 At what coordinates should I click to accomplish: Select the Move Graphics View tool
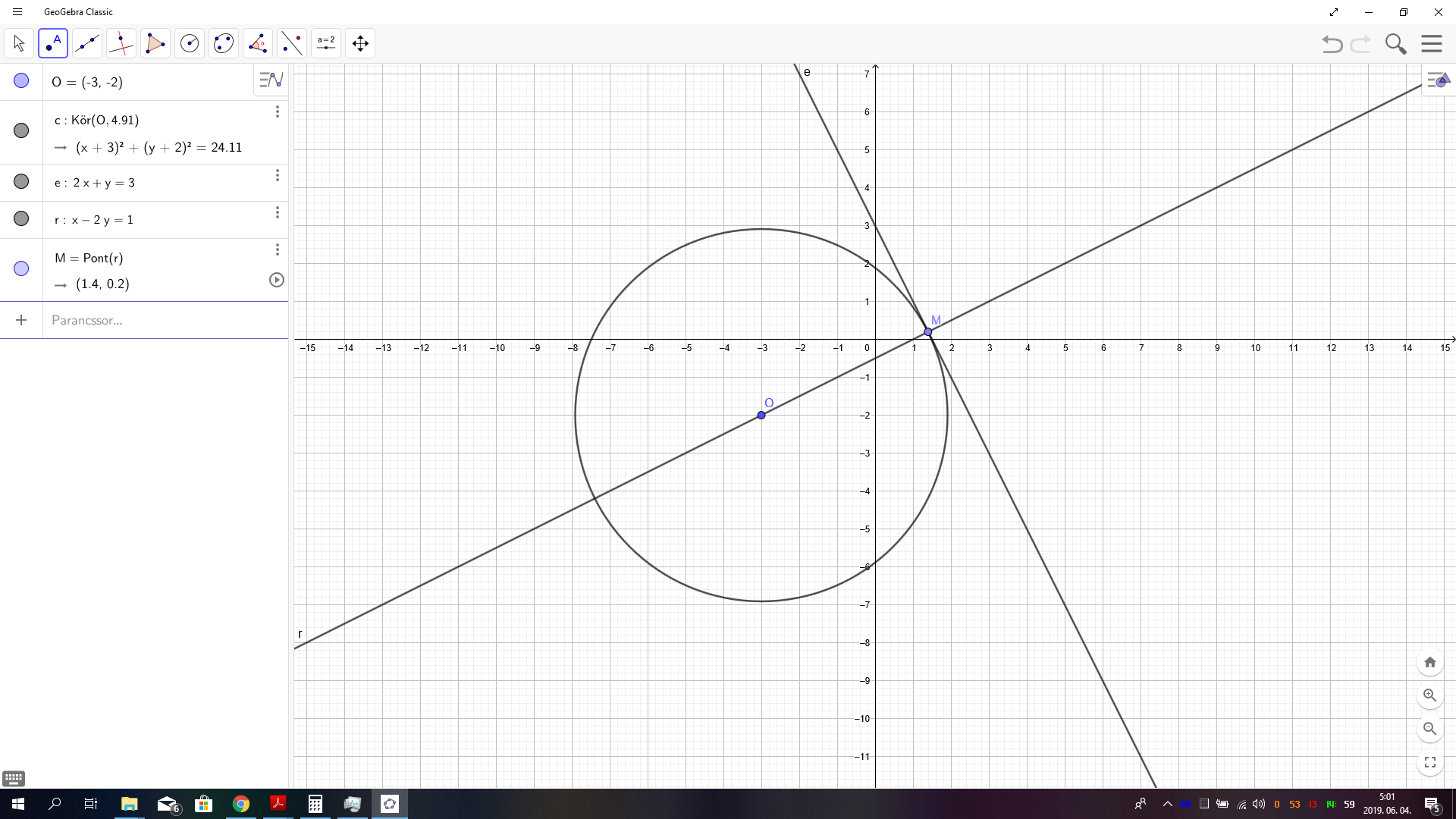click(360, 43)
